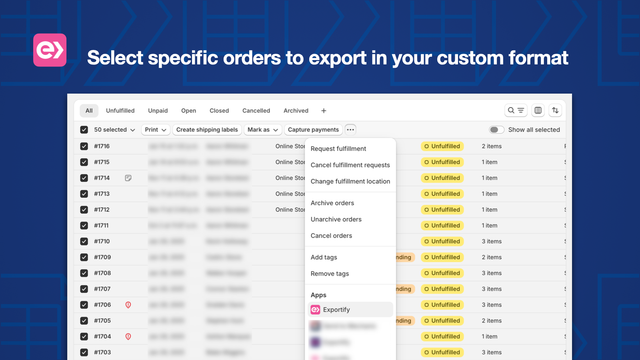Viewport: 640px width, 360px height.
Task: Choose Cancel orders menu item
Action: pyautogui.click(x=350, y=236)
